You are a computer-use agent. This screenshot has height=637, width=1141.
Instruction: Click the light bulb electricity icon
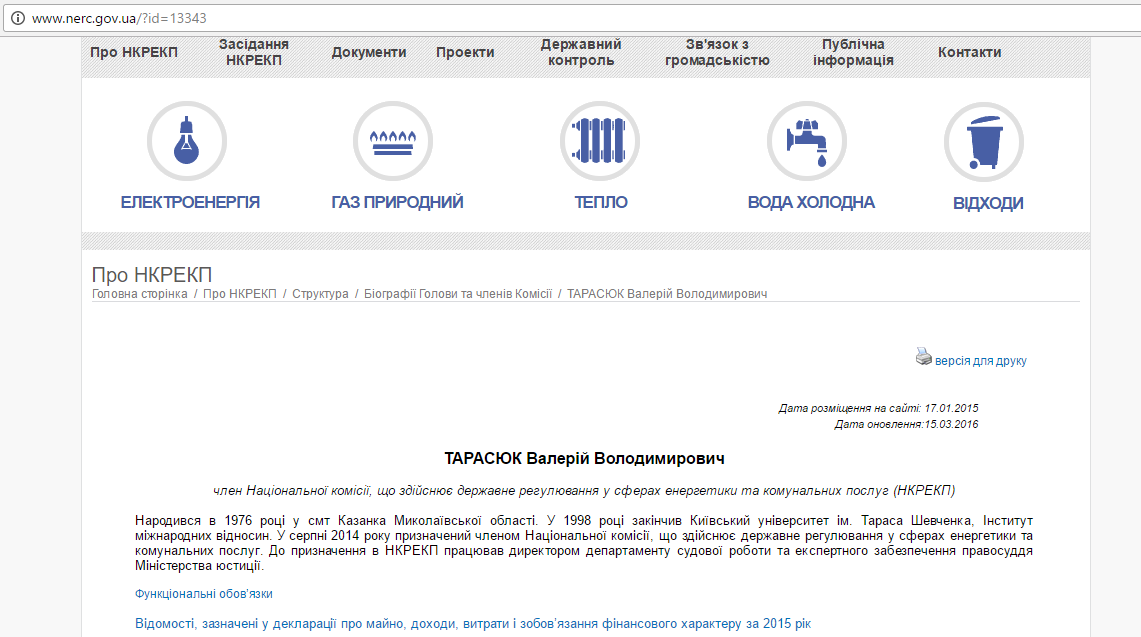point(187,141)
